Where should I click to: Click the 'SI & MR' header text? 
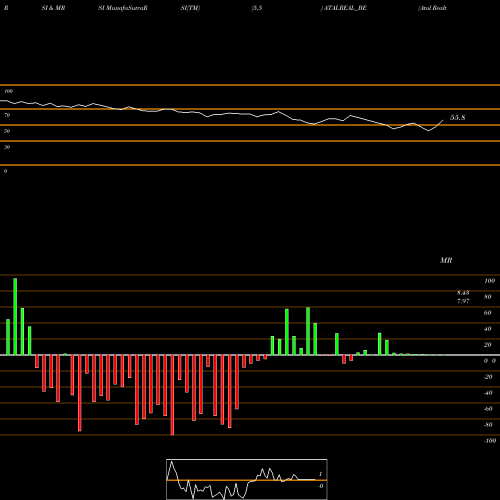[53, 8]
